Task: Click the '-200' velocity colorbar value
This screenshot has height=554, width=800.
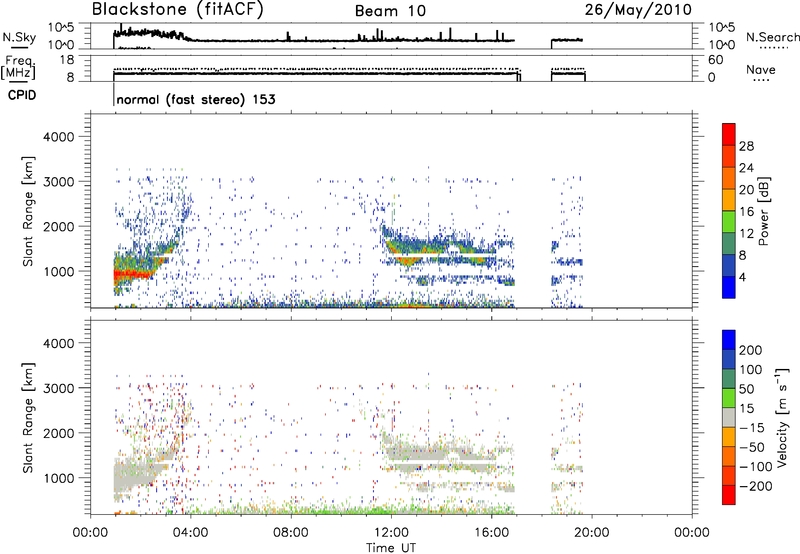Action: 754,486
